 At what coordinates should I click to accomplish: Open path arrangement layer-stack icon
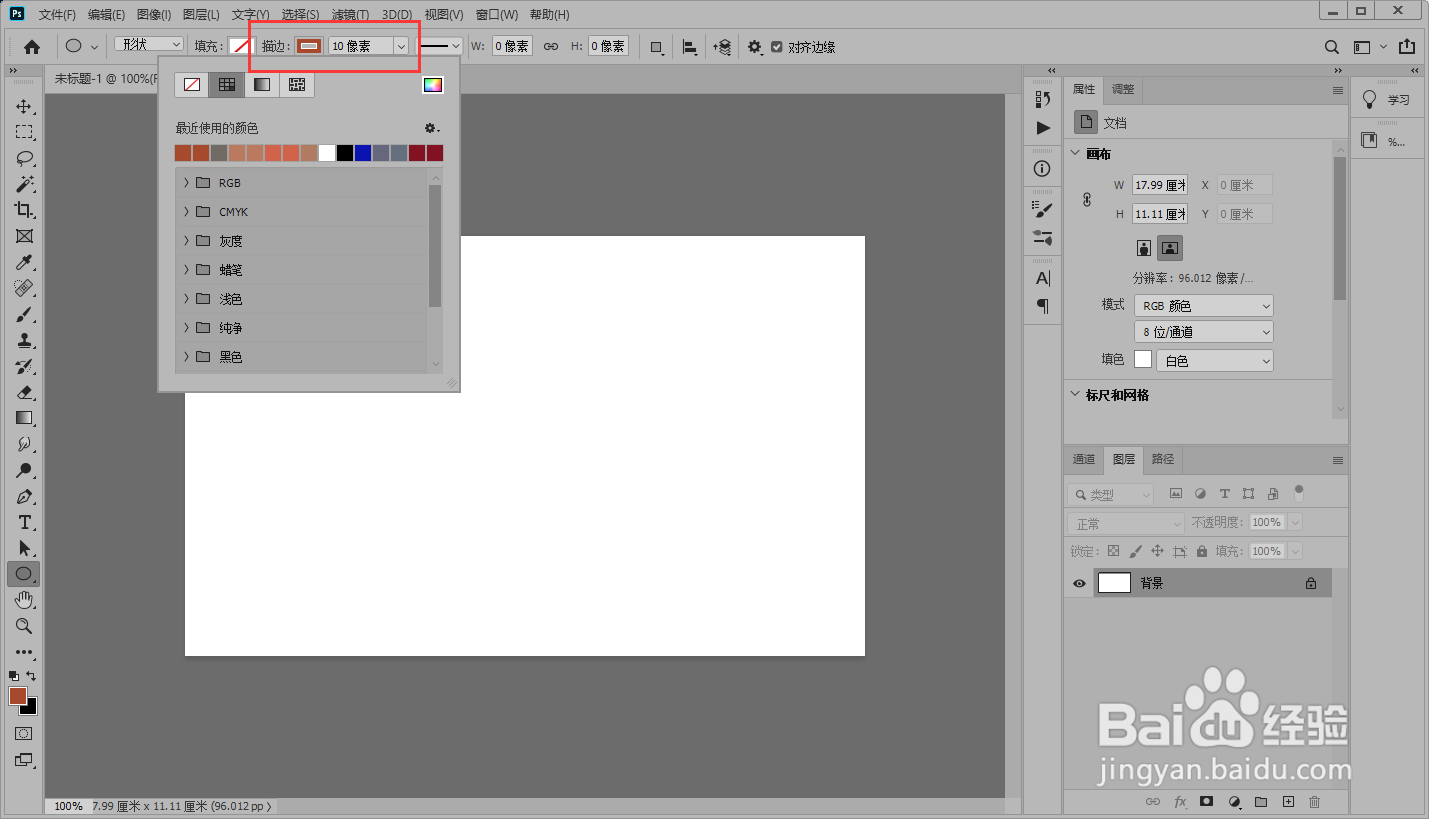tap(721, 46)
